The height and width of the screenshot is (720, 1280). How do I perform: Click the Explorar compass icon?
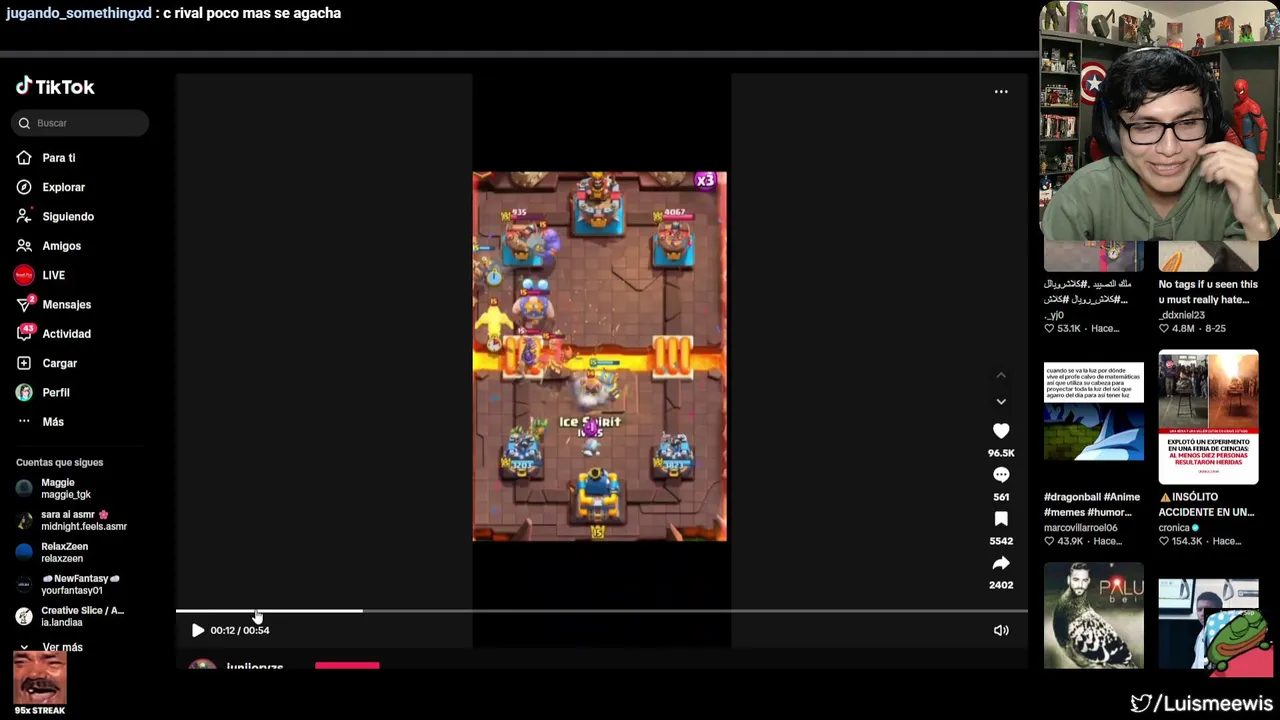[x=24, y=187]
